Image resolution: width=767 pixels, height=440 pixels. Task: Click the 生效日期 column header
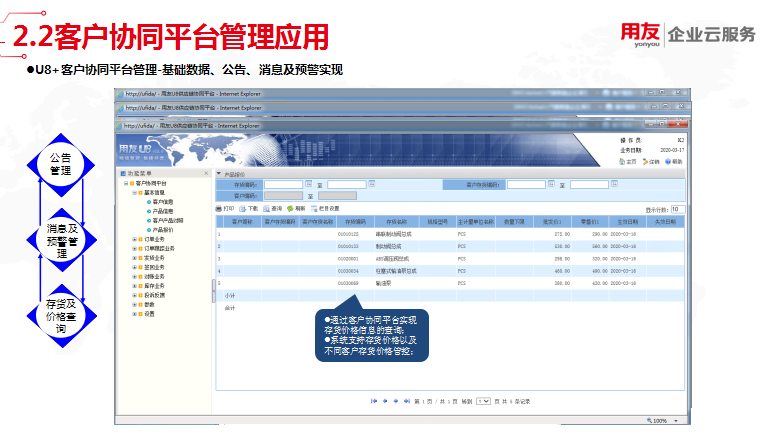(628, 222)
